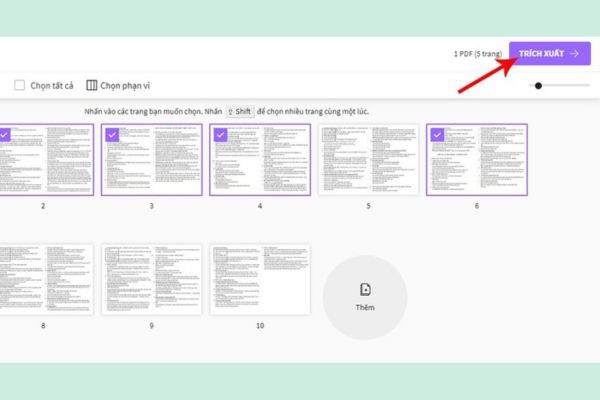Uncheck the checkmark on page 4
Viewport: 600px width, 400px height.
(x=220, y=135)
